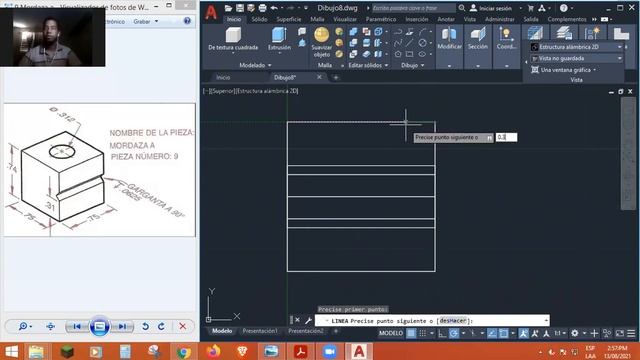
Task: Open the Presentación1 layout tab
Action: [260, 331]
